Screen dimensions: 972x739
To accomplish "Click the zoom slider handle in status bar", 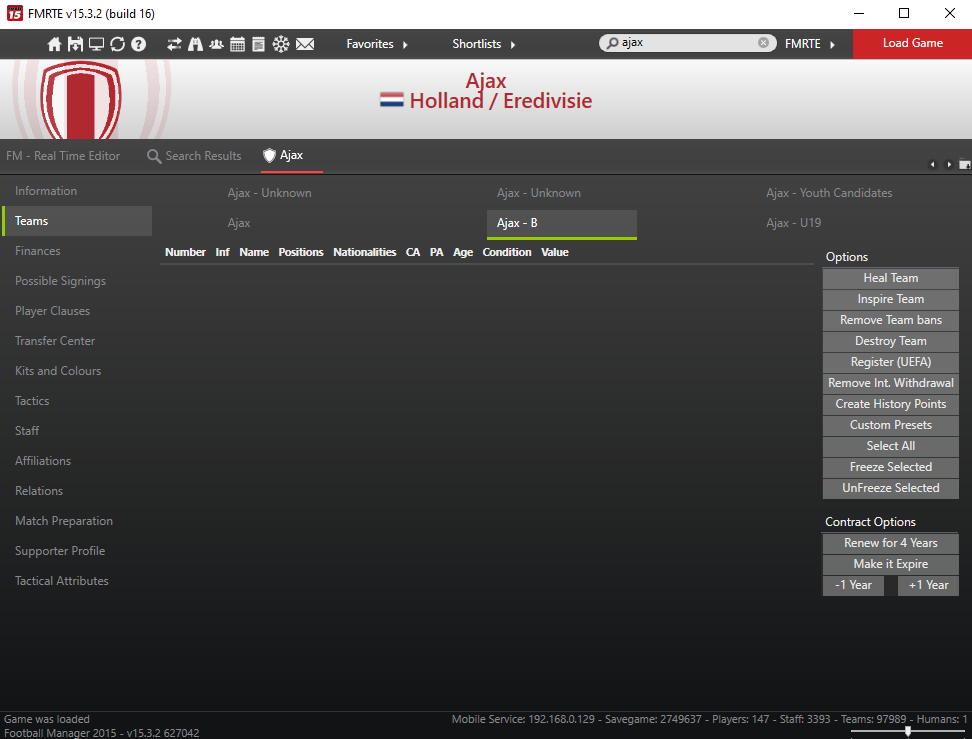I will 908,732.
